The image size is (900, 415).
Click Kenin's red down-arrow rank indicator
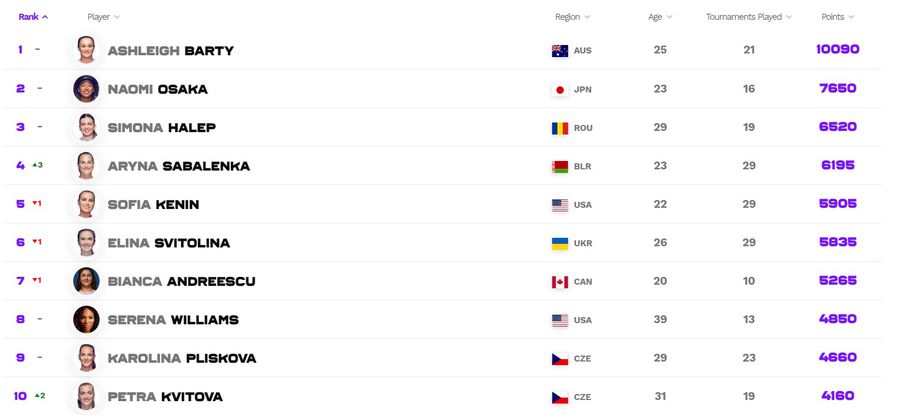pyautogui.click(x=37, y=203)
